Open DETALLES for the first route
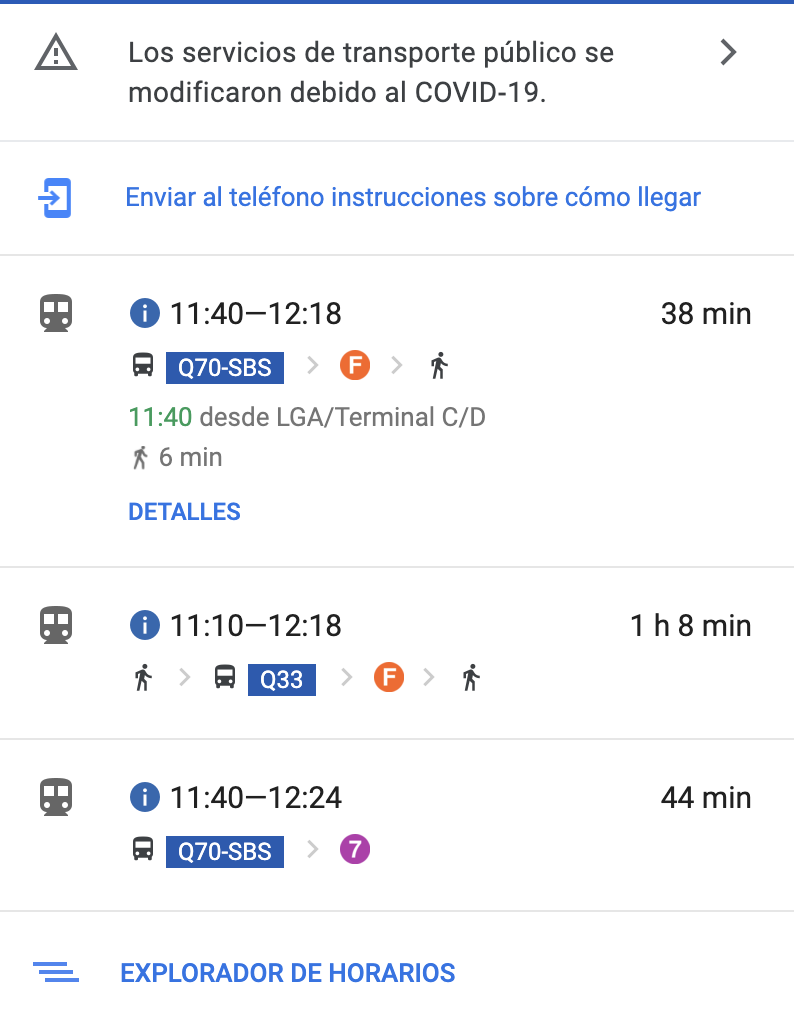The image size is (794, 1026). 185,512
